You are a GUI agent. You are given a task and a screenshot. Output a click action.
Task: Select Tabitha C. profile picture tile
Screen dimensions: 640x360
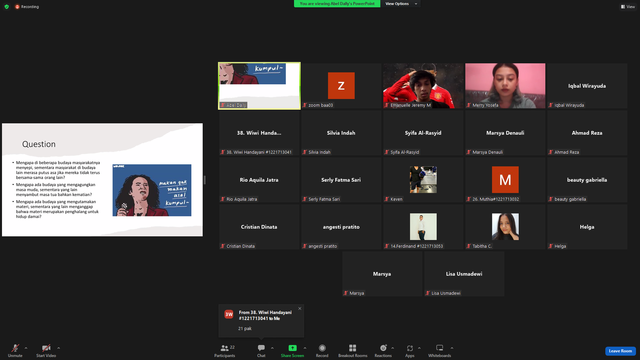click(x=505, y=227)
